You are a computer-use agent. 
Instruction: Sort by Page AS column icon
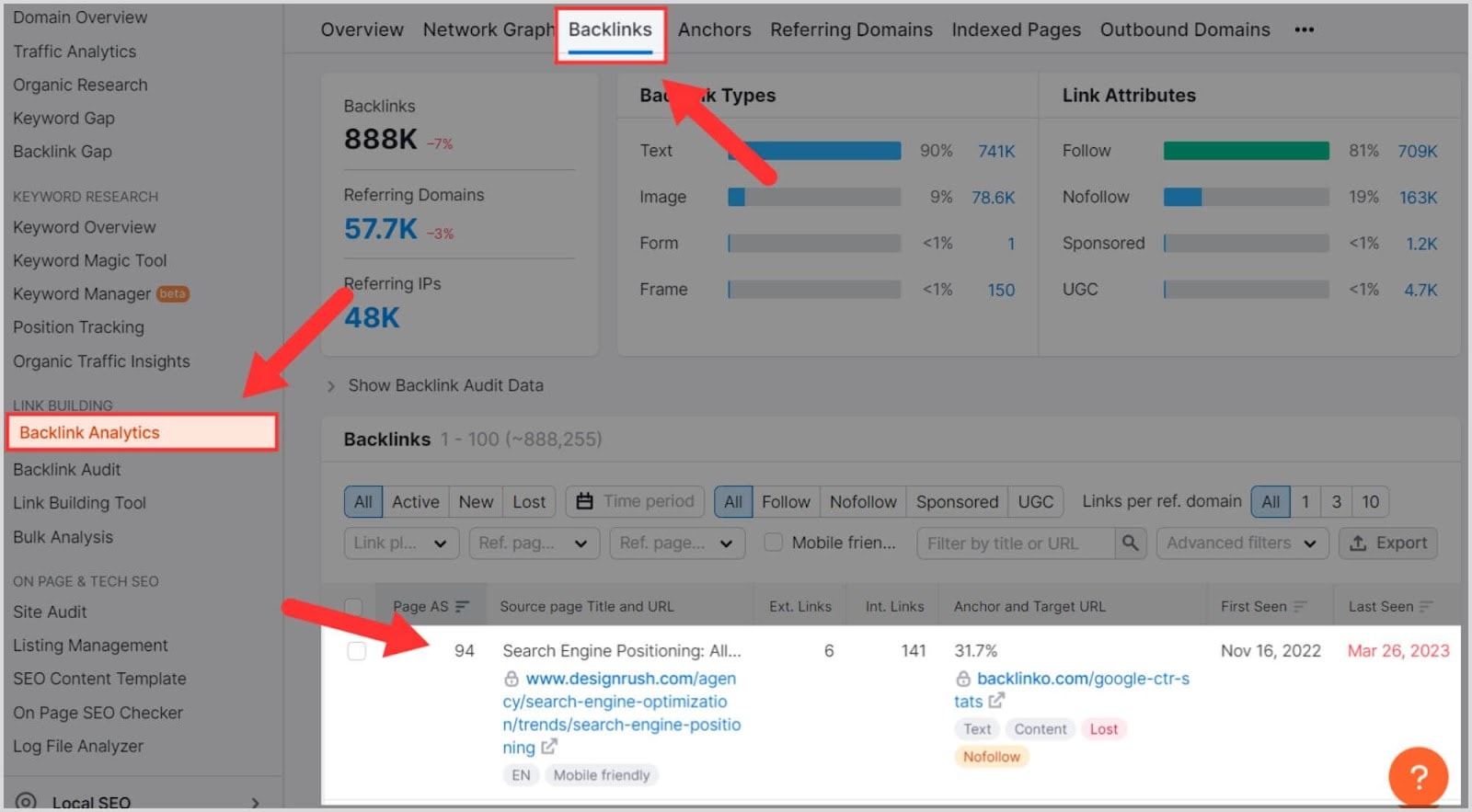[x=462, y=606]
